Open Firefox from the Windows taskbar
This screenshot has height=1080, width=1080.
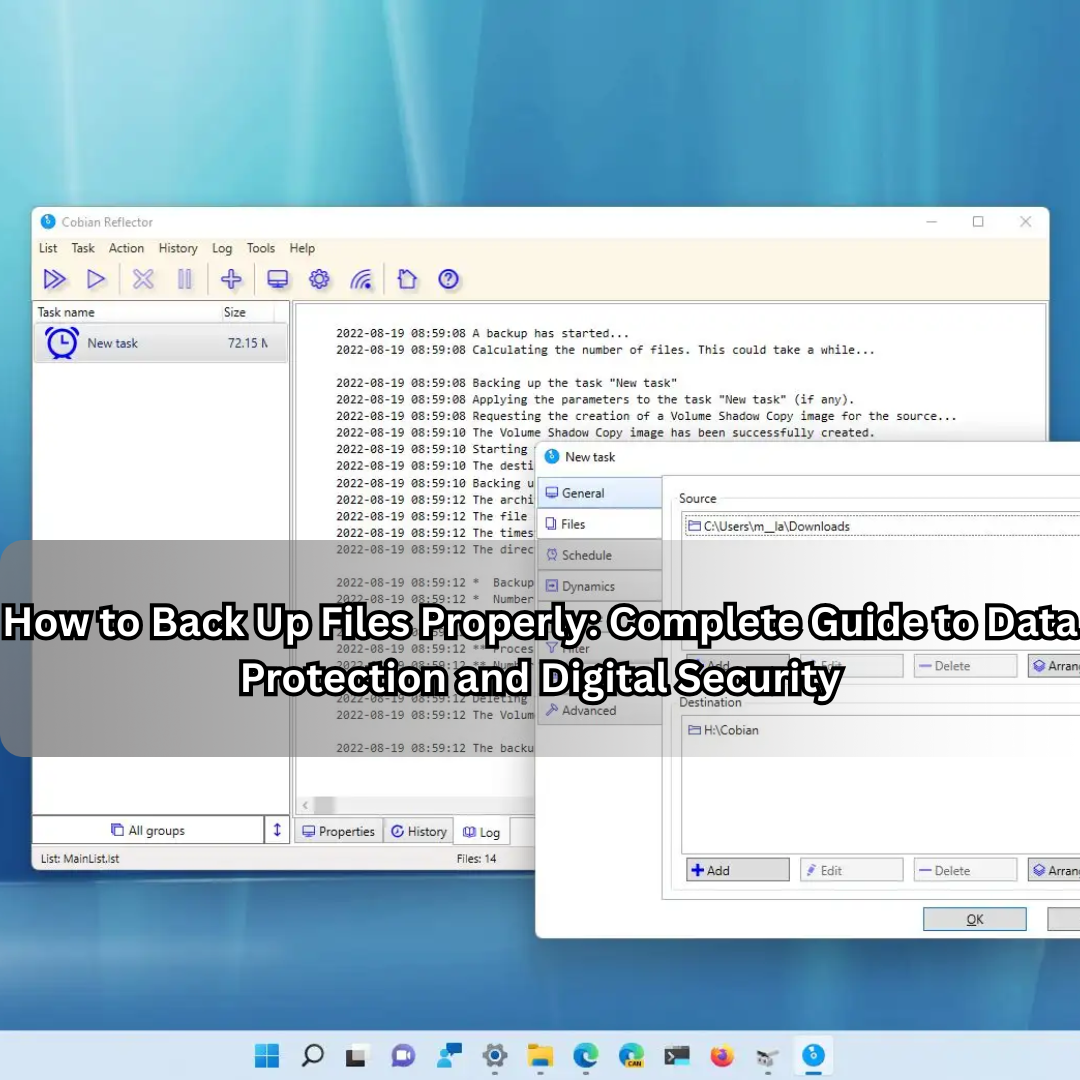[x=722, y=1056]
